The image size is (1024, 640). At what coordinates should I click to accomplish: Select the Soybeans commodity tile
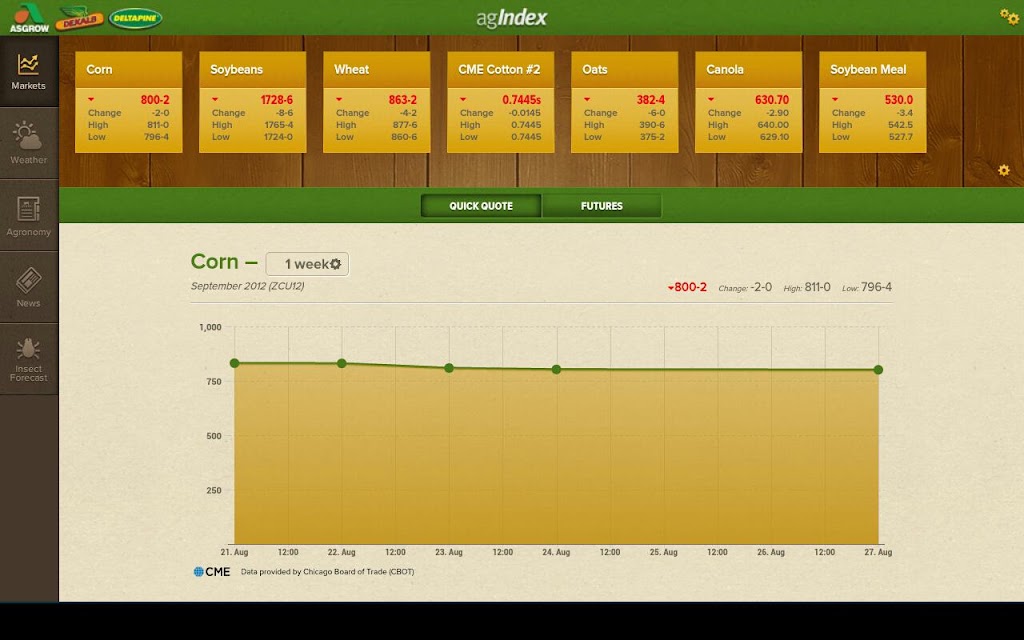point(253,103)
